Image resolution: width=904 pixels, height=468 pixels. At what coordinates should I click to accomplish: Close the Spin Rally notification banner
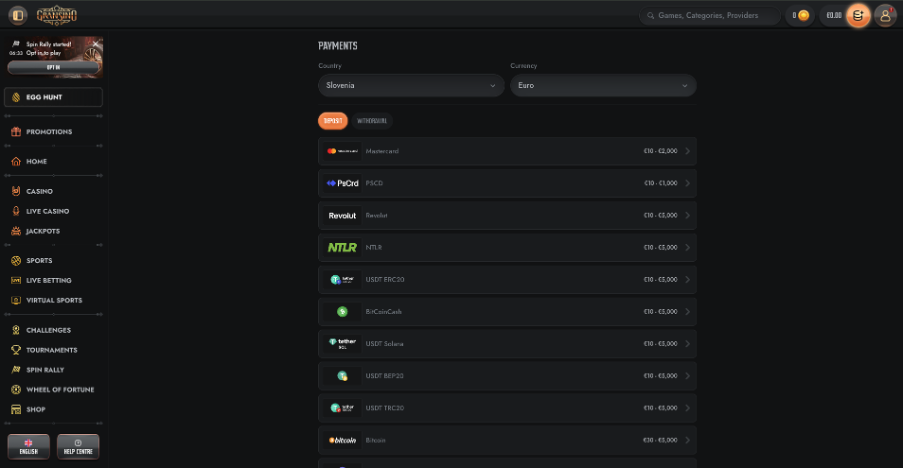coord(96,44)
